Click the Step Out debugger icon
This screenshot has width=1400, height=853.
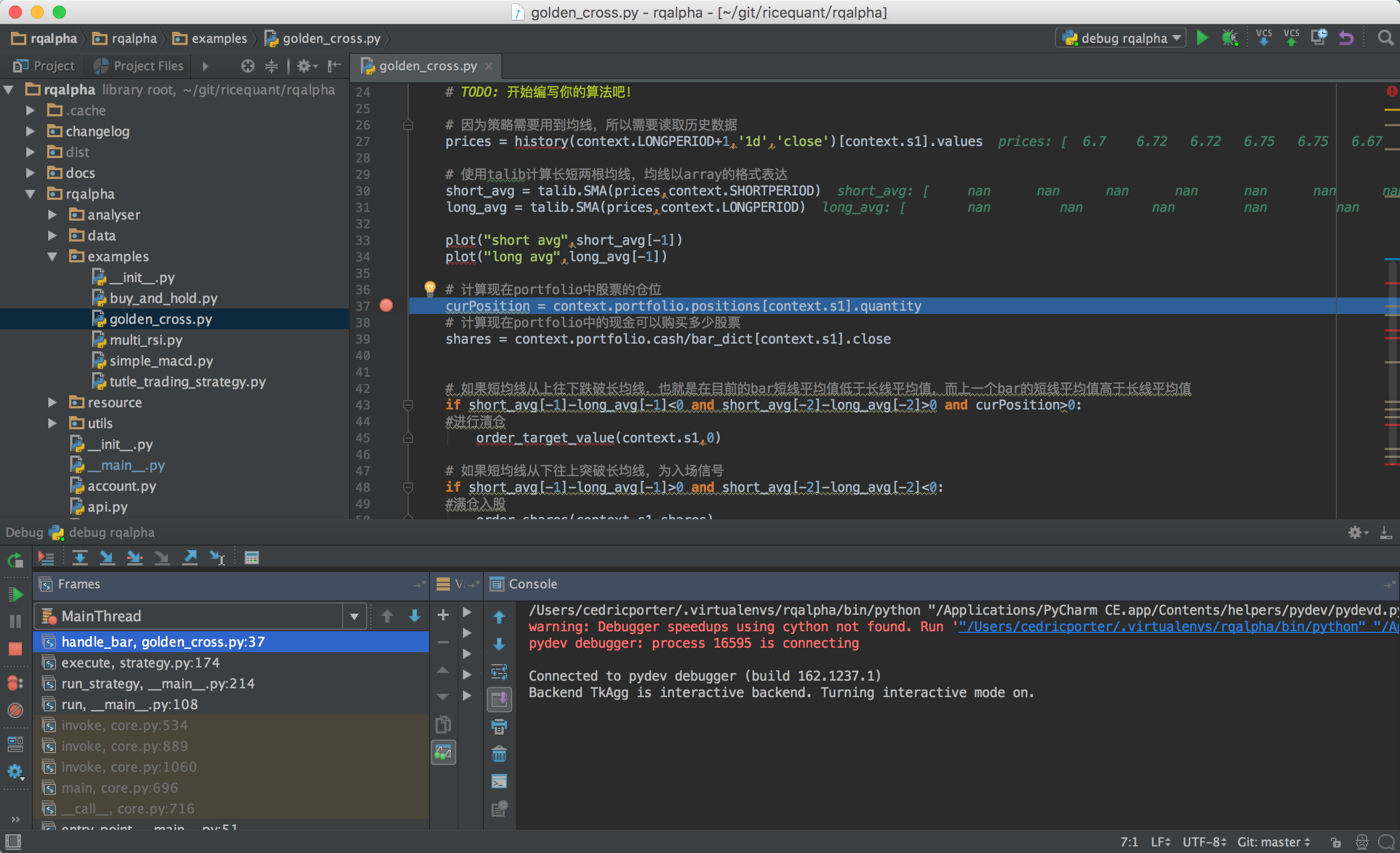click(x=190, y=557)
